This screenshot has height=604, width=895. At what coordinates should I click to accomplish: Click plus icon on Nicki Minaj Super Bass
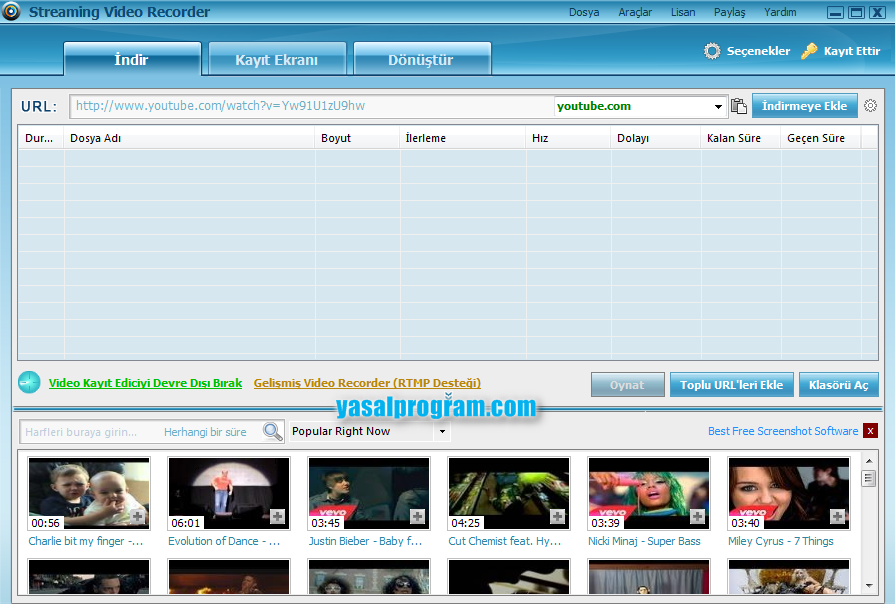697,516
